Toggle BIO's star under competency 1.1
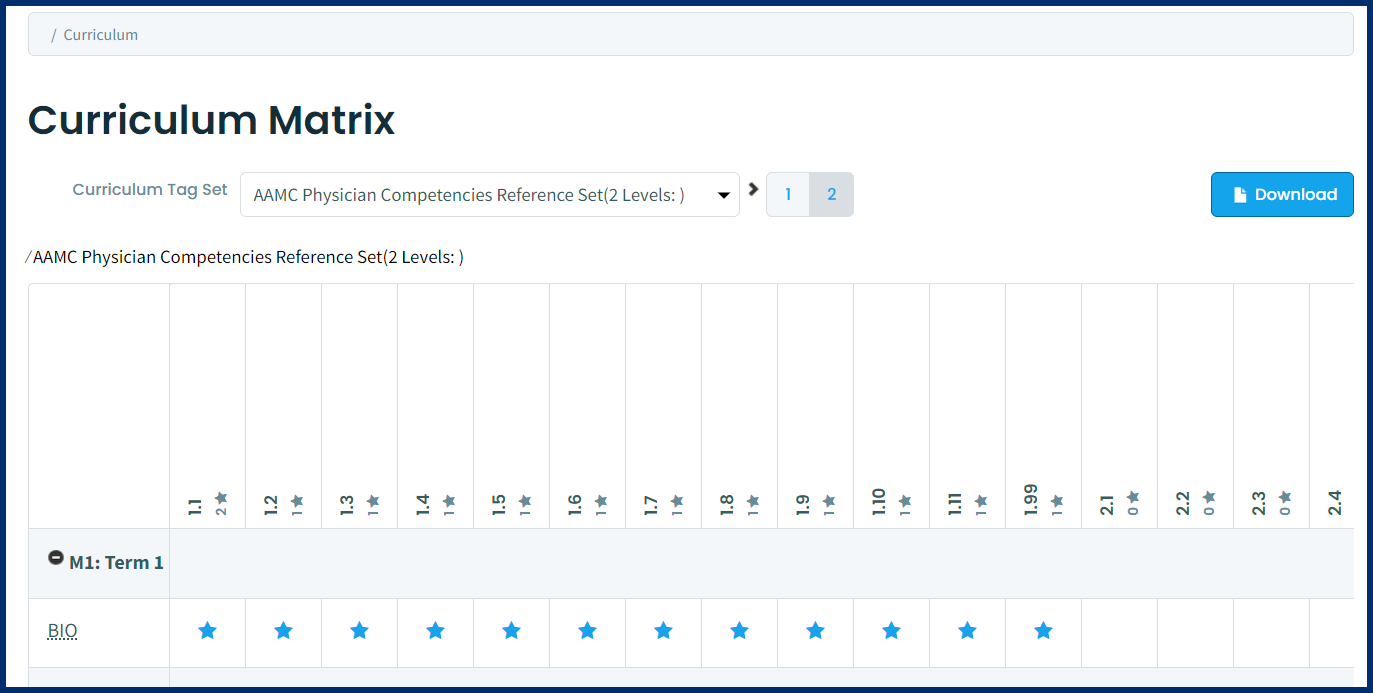Image resolution: width=1373 pixels, height=693 pixels. [207, 631]
